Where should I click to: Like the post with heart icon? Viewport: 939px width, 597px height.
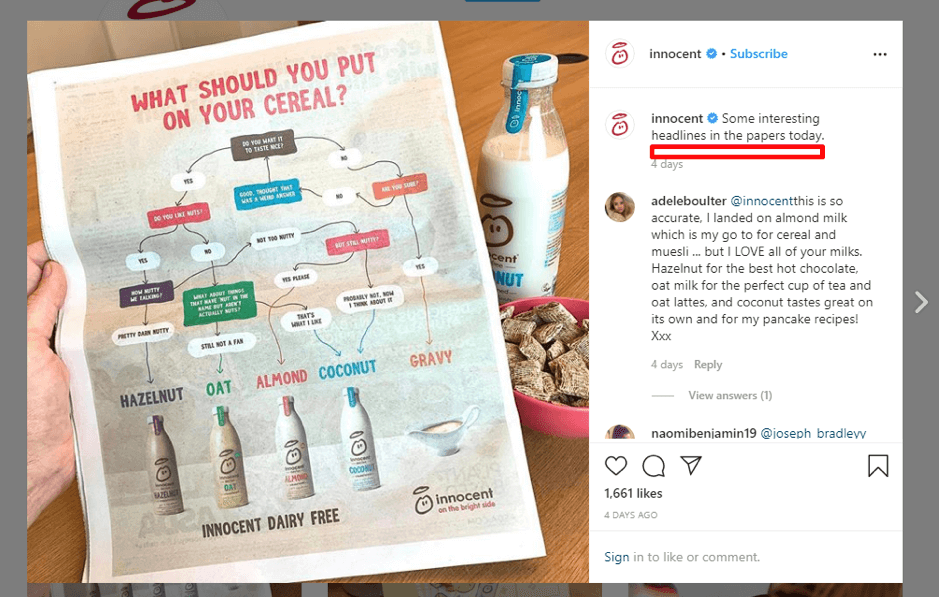(616, 466)
